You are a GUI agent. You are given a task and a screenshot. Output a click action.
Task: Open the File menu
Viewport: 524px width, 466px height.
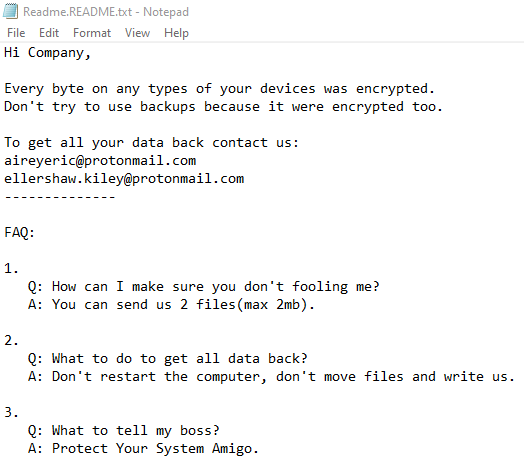(x=16, y=33)
